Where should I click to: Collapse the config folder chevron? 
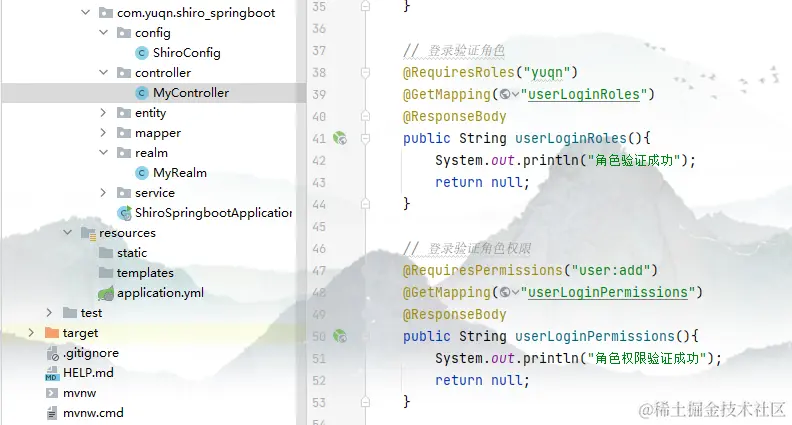point(104,32)
